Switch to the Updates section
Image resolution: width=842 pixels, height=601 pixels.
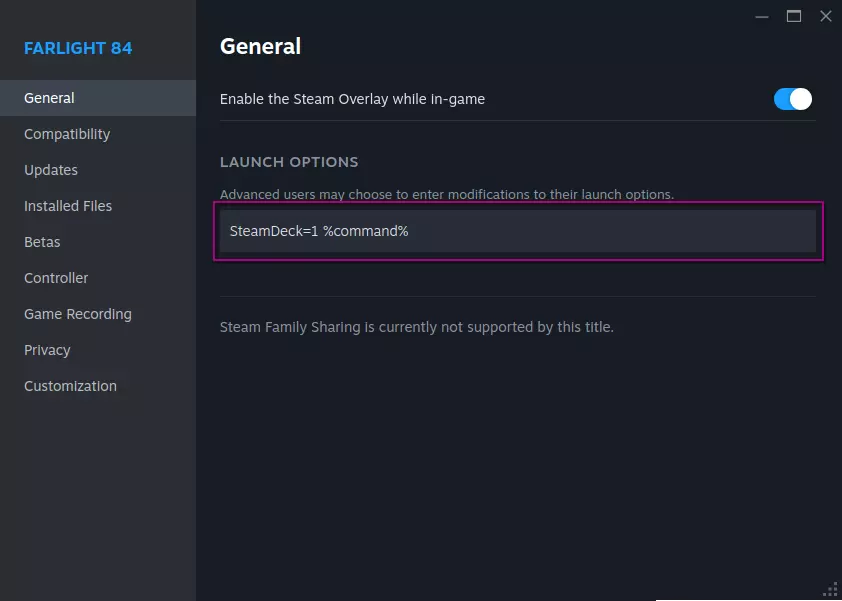pyautogui.click(x=51, y=170)
